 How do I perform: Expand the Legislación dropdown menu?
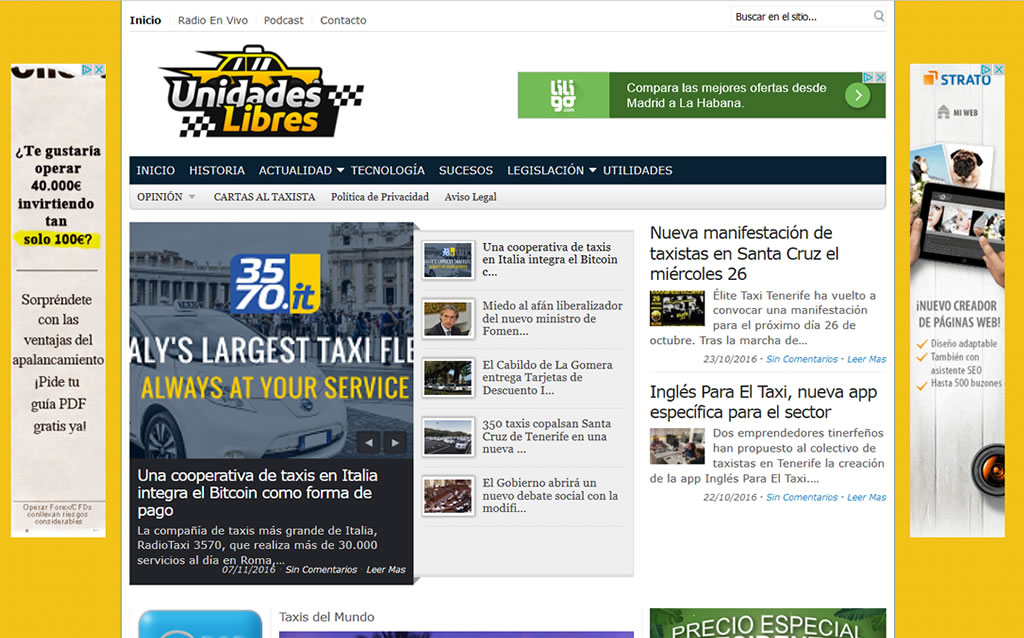tap(592, 171)
